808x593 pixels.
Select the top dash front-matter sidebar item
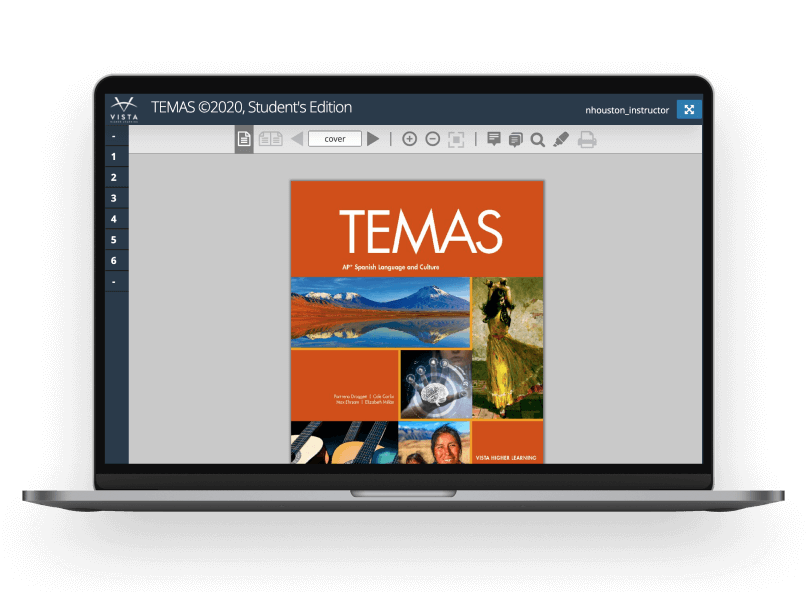tap(114, 137)
